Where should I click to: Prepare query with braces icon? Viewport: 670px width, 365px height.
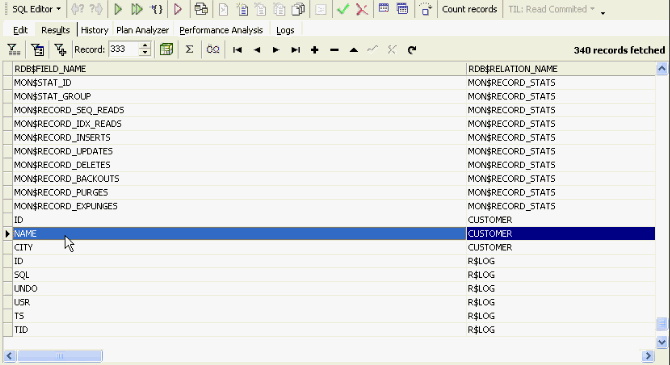pyautogui.click(x=157, y=9)
